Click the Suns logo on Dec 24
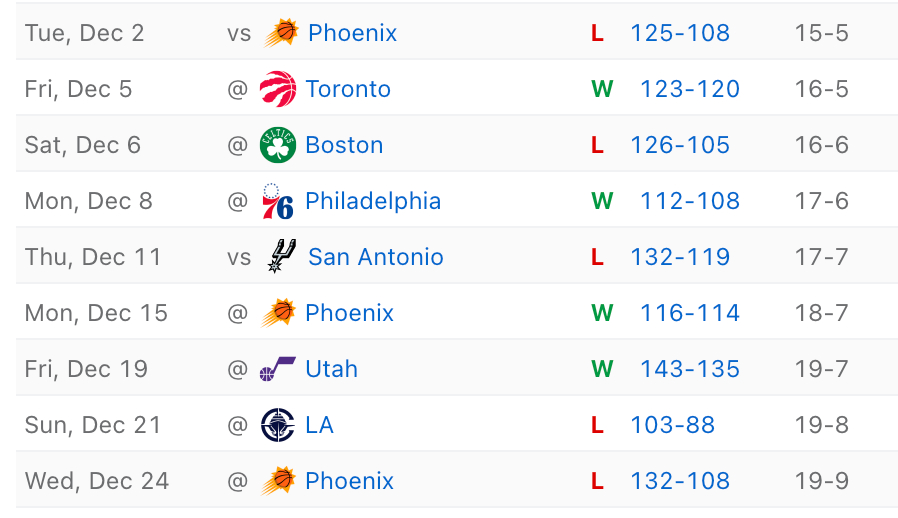898x518 pixels. (277, 481)
